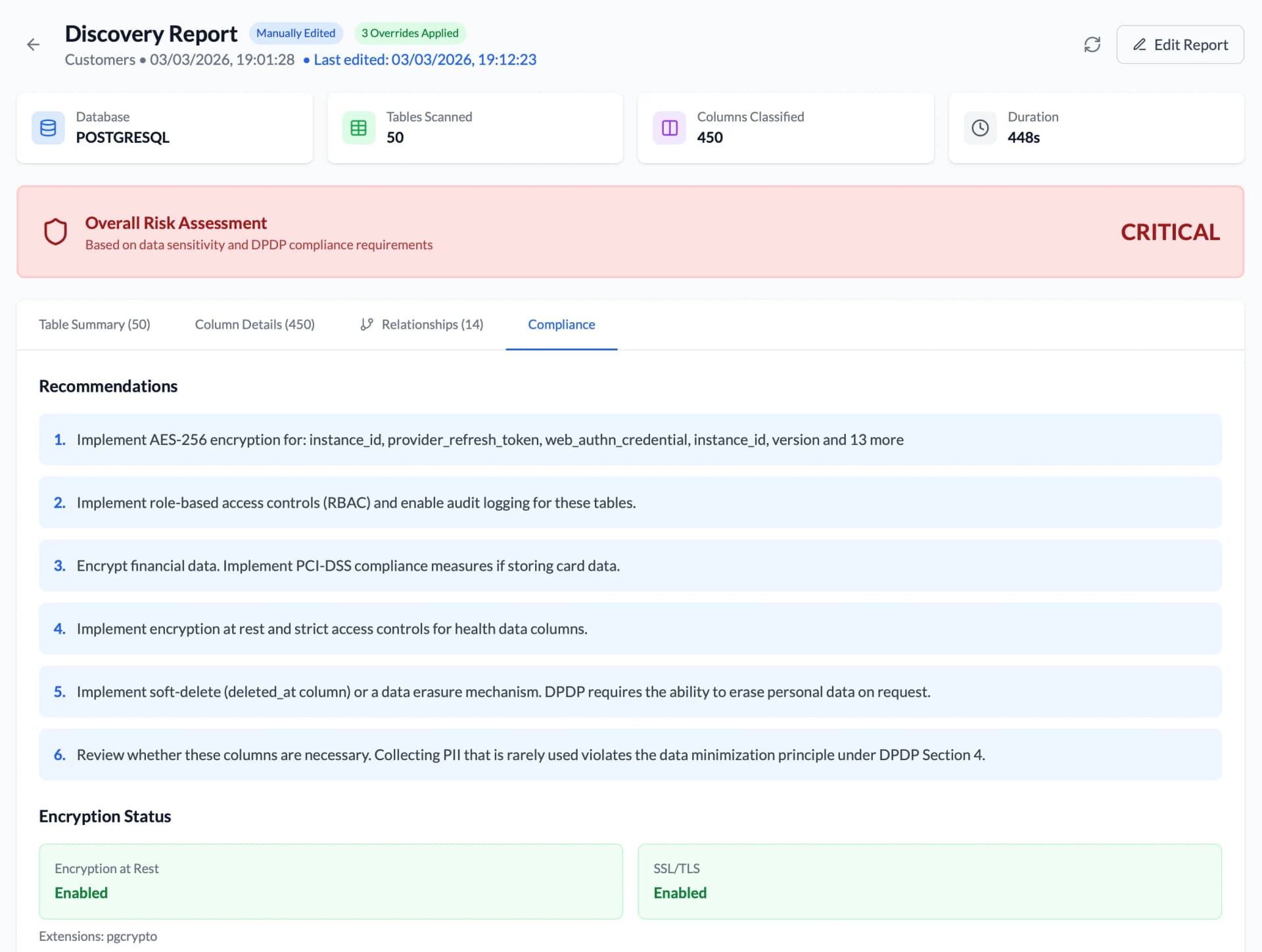Click the database icon on the POSTGRESQL card
This screenshot has height=952, width=1262.
point(47,128)
